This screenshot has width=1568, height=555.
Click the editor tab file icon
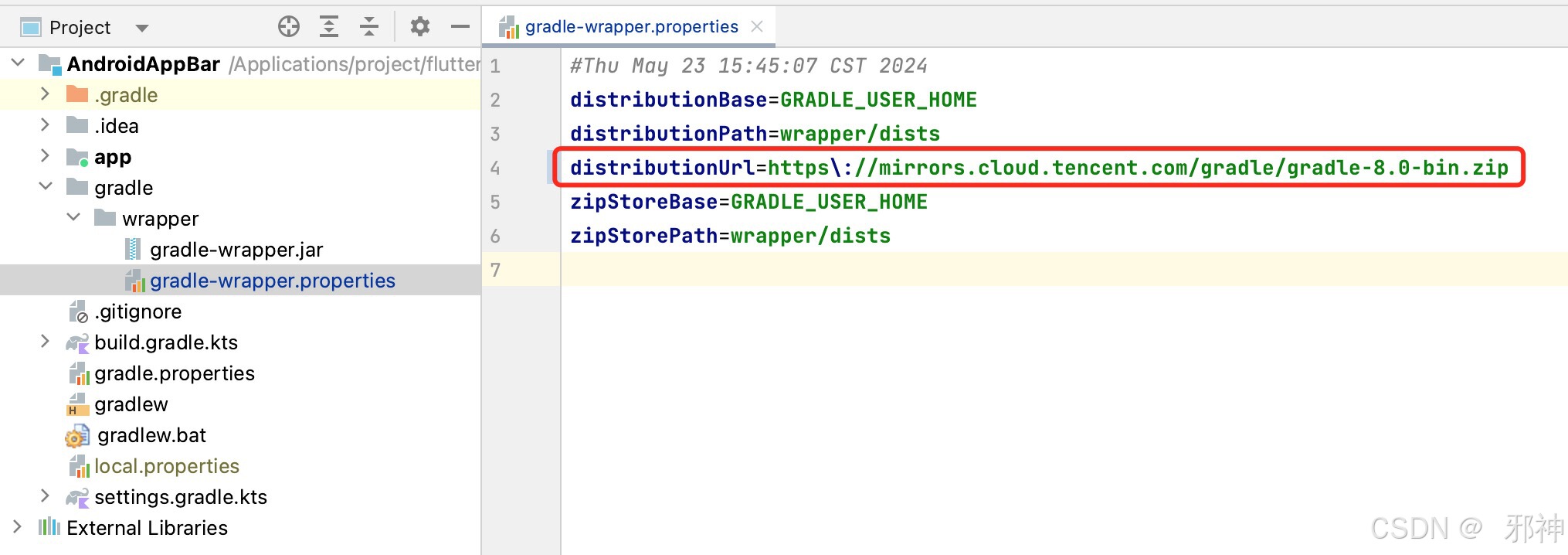(x=509, y=28)
